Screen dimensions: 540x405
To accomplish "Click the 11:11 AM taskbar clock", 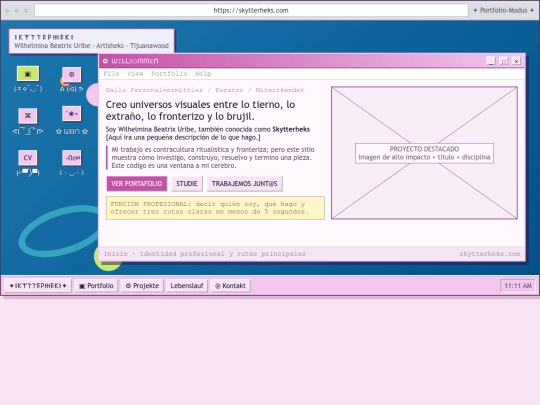I will 518,286.
